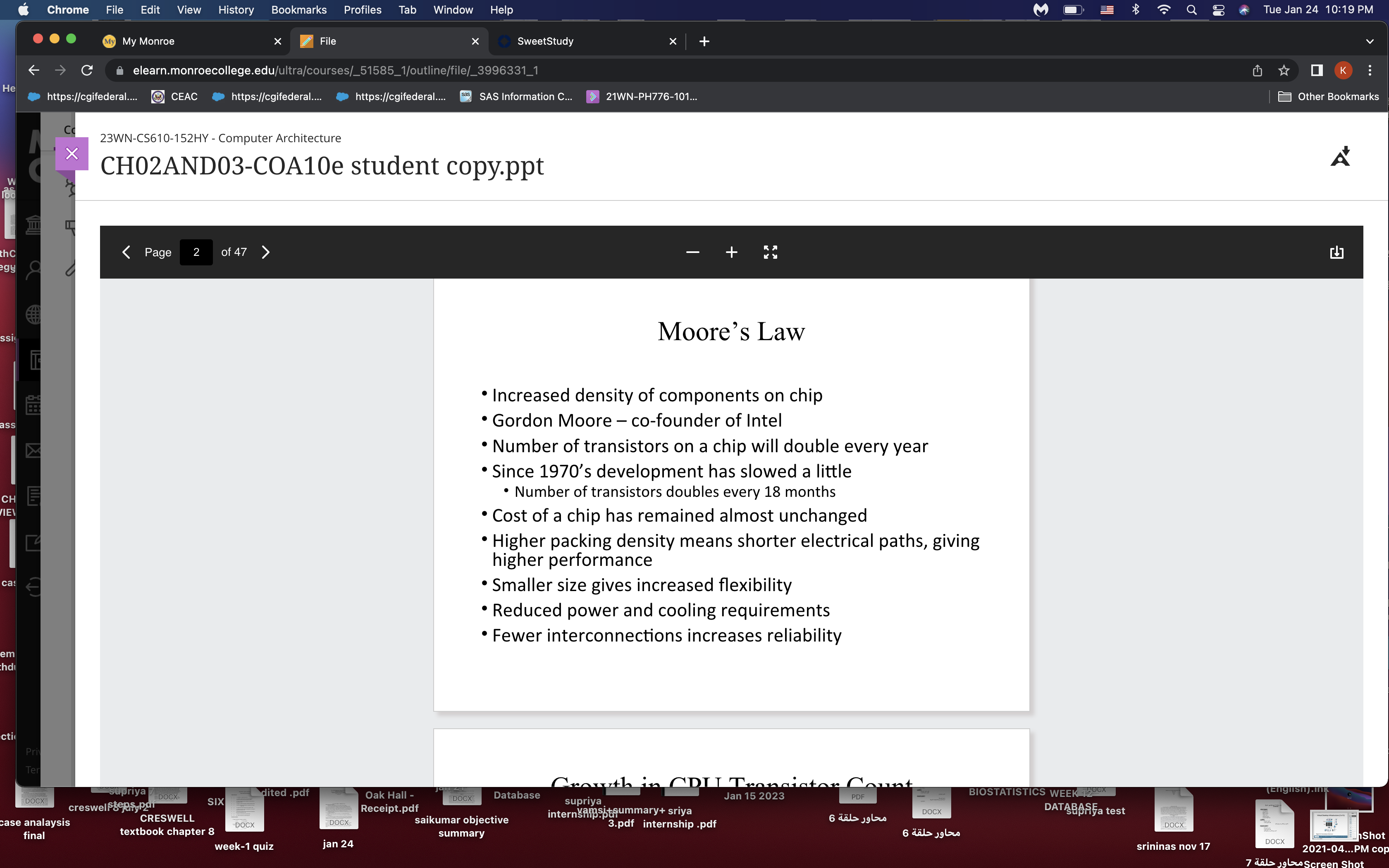Open fullscreen view of the presentation
Viewport: 1389px width, 868px height.
[x=770, y=252]
